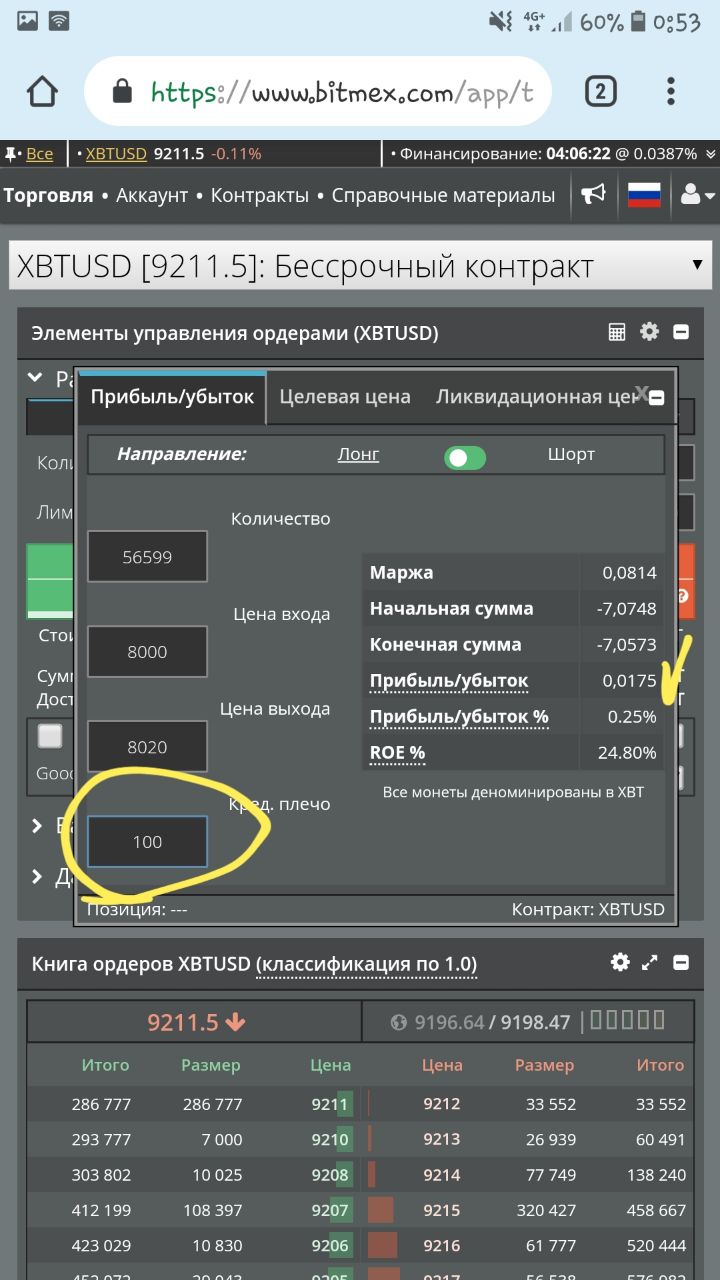Expand the funding bar double chevron
720x1280 pixels.
point(710,154)
